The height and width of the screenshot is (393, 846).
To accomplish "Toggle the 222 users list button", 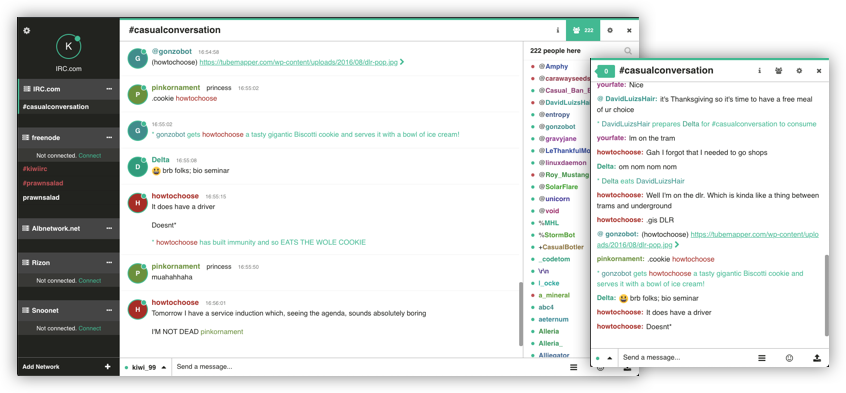I will click(x=583, y=30).
